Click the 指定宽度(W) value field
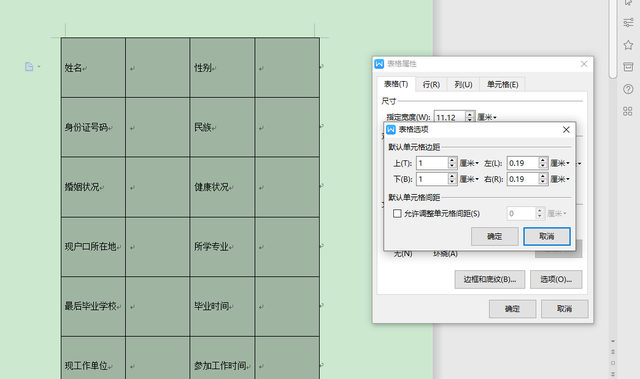Screen dimensions: 640x379 click(x=449, y=117)
